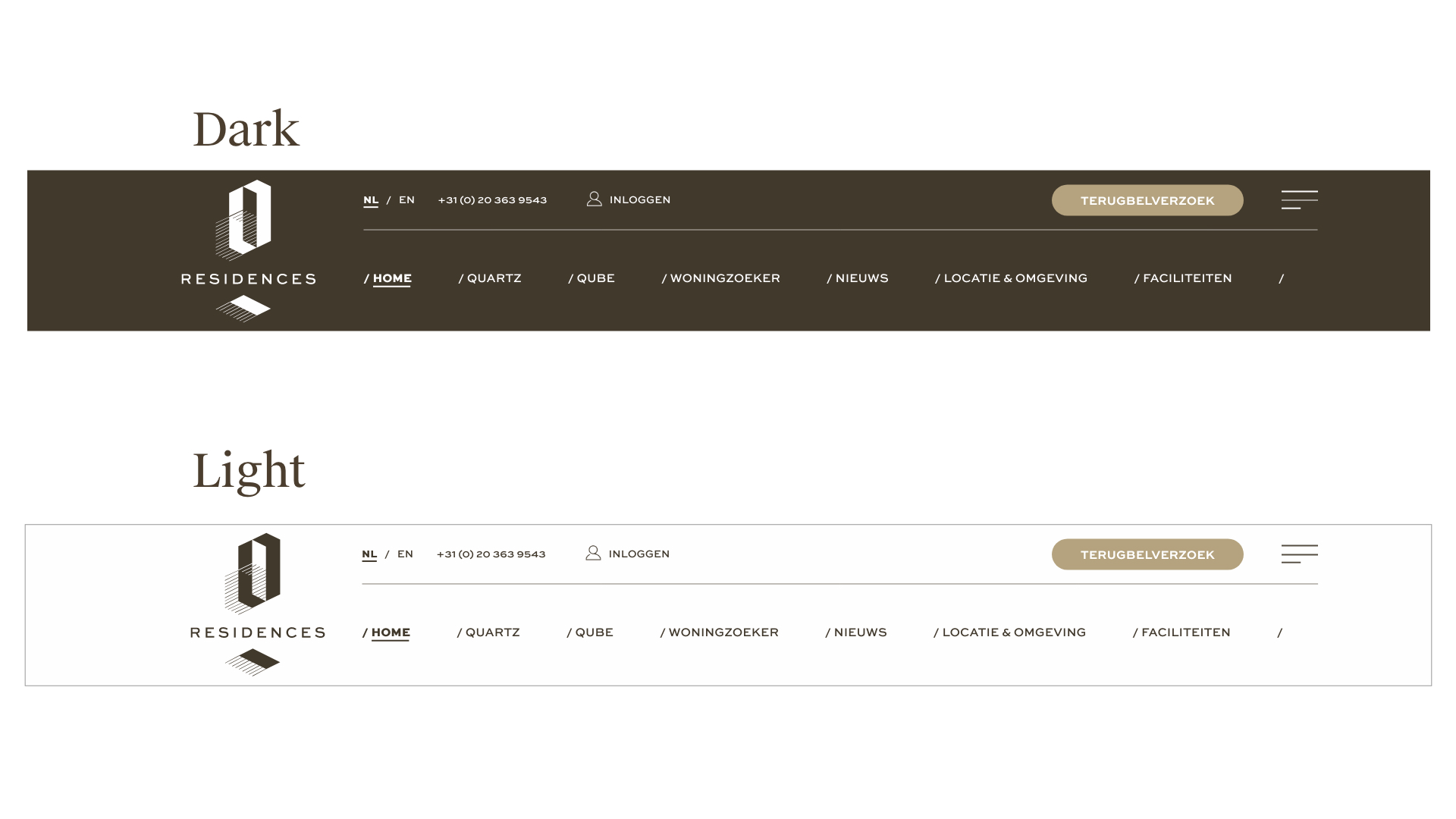Select NL language in light header

point(369,554)
